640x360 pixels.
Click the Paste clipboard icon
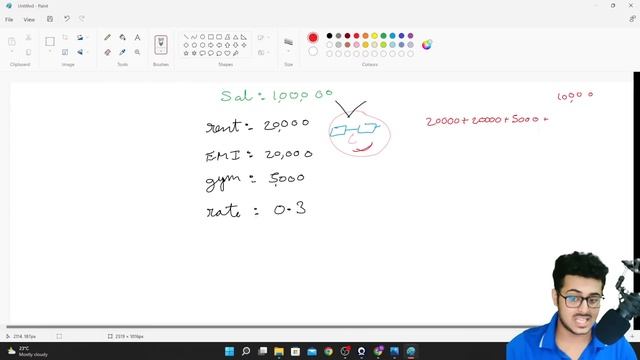point(12,41)
